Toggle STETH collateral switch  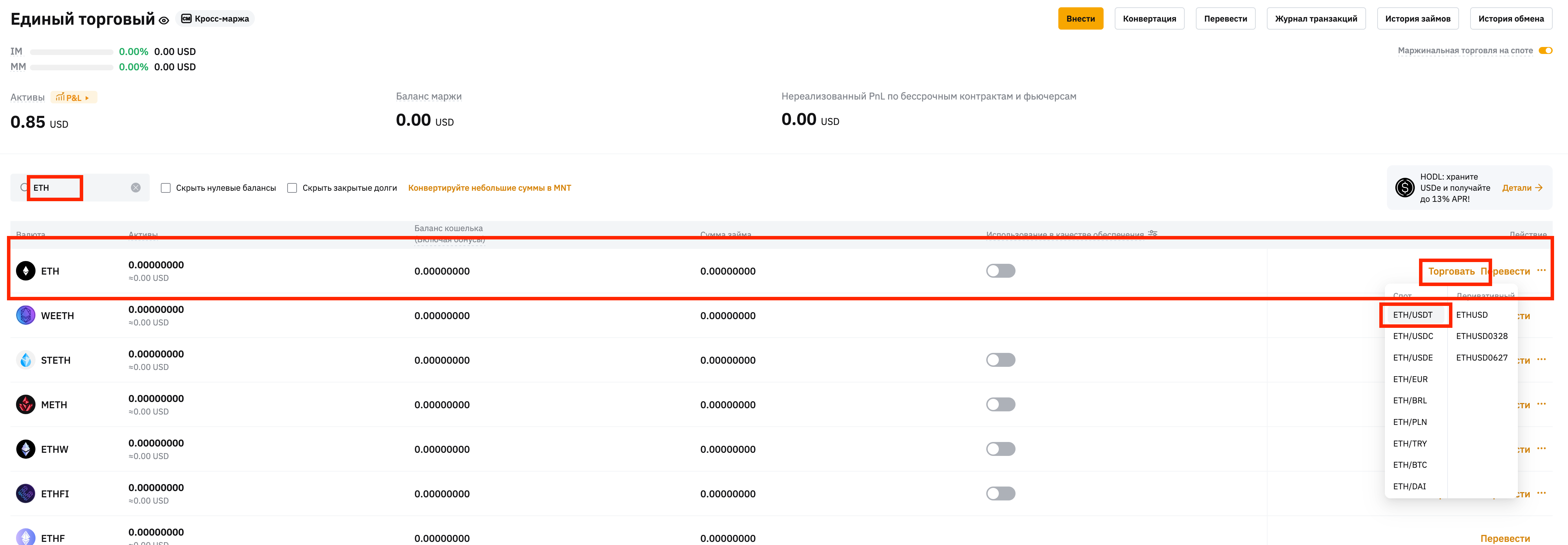click(x=1001, y=360)
